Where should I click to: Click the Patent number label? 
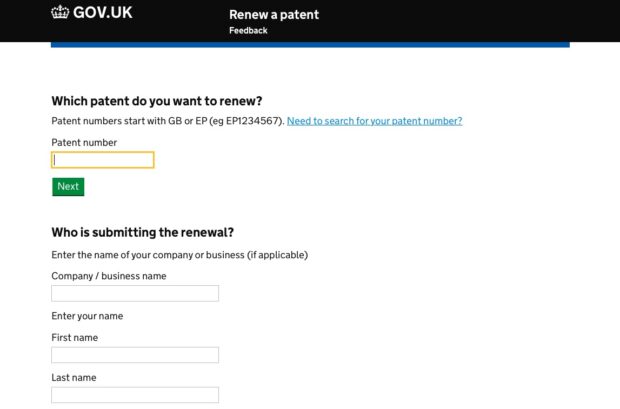(x=84, y=143)
